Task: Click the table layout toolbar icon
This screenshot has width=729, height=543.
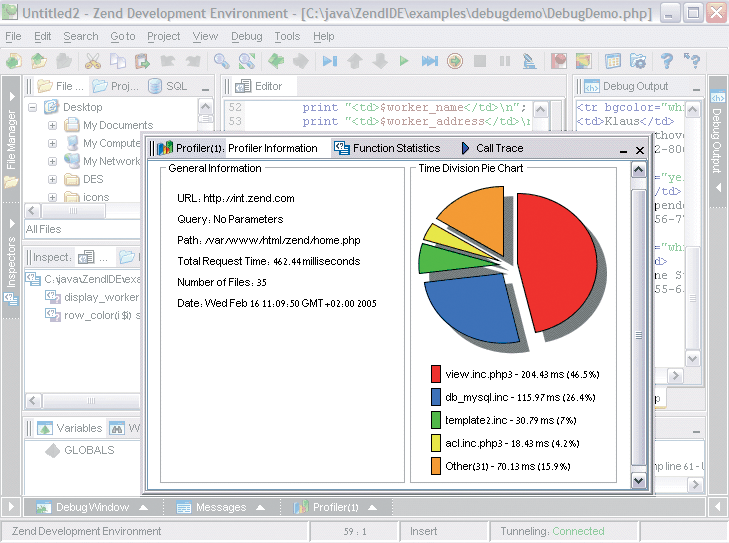Action: click(x=613, y=61)
